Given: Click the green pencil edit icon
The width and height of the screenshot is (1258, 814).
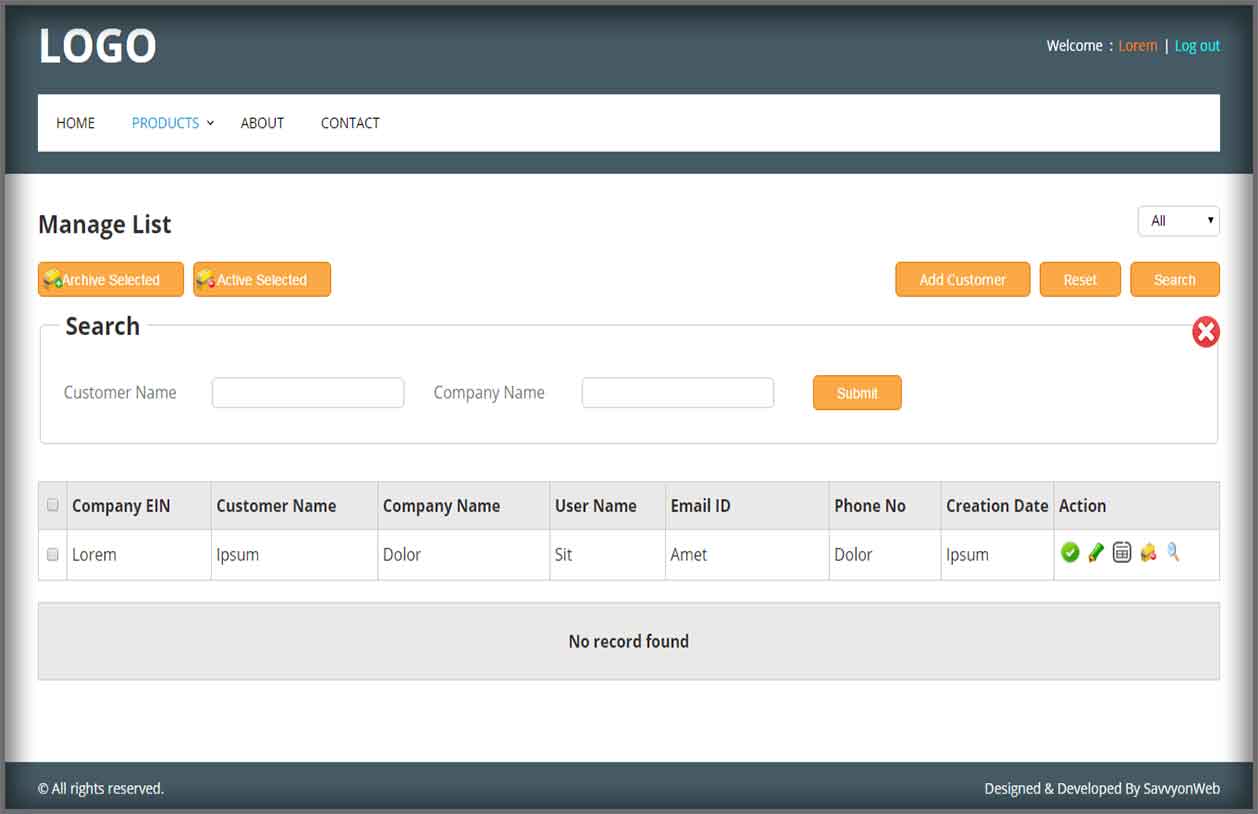Looking at the screenshot, I should pyautogui.click(x=1096, y=552).
